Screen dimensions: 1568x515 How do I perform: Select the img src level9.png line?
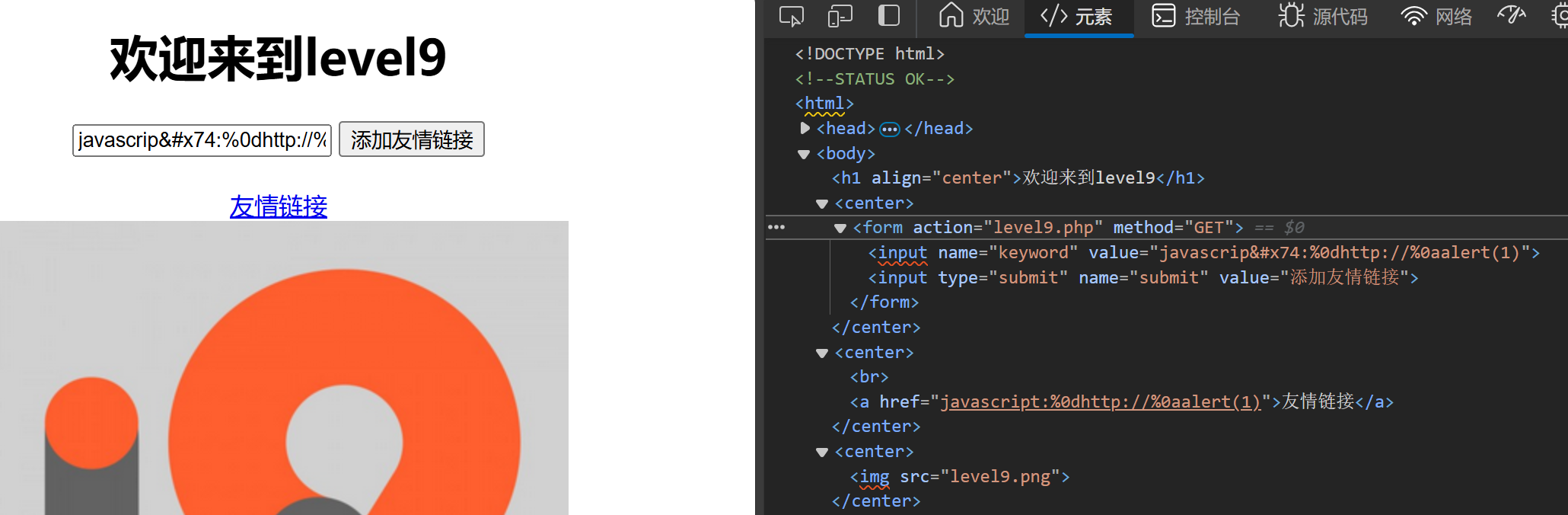960,476
